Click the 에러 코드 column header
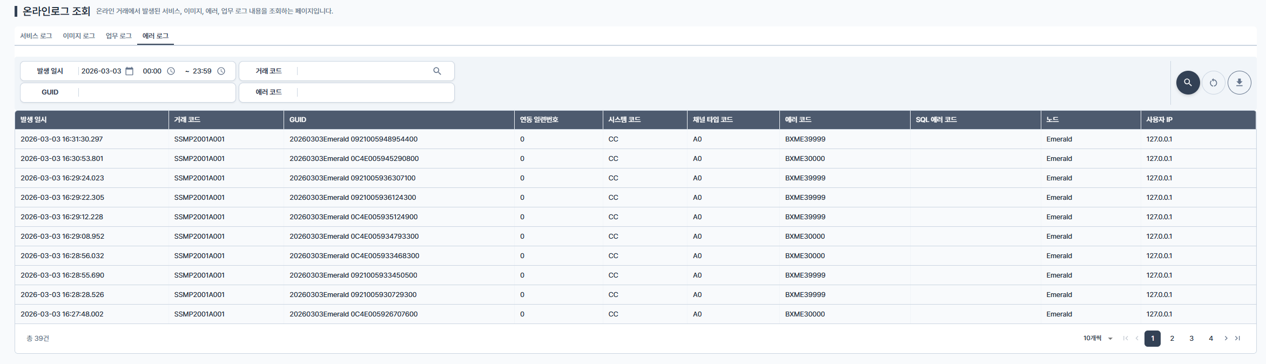 (844, 120)
